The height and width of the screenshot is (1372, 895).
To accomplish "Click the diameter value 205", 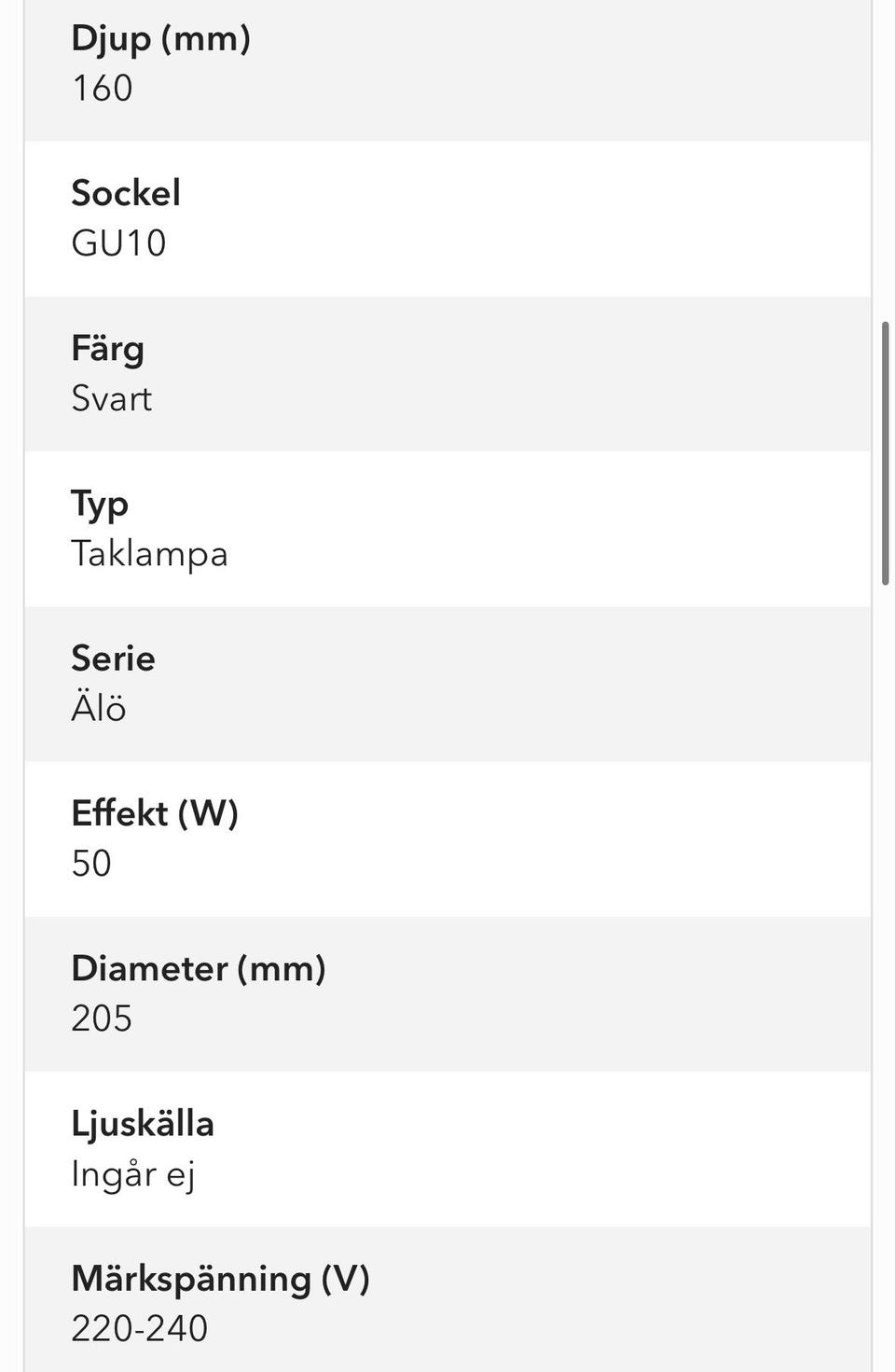I will tap(102, 1019).
